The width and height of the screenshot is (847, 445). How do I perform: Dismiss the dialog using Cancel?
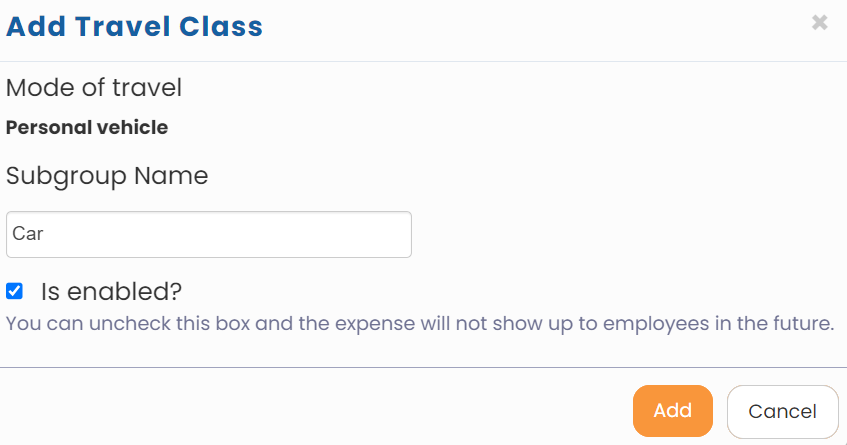click(782, 411)
